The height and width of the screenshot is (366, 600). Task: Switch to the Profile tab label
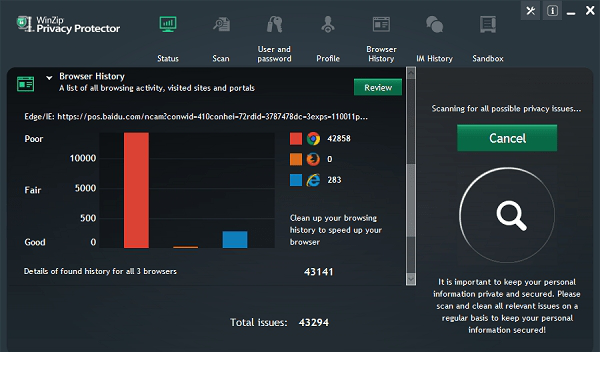point(328,59)
